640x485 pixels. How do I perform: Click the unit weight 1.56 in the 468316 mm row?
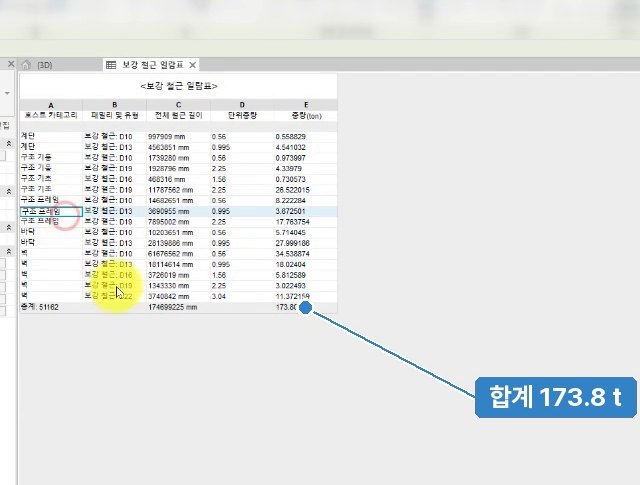pos(242,179)
